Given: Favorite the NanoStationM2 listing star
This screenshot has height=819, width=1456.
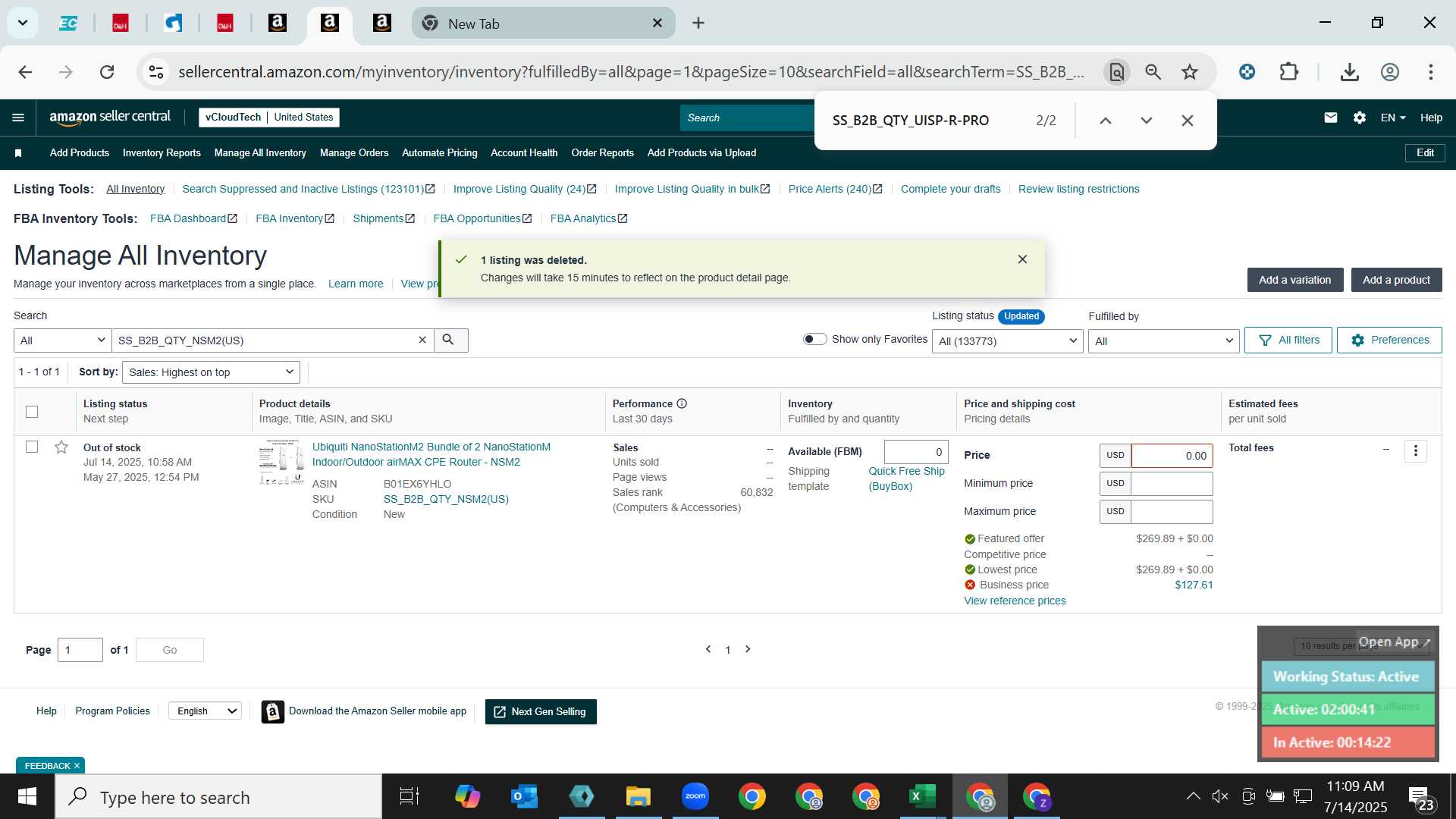Looking at the screenshot, I should [61, 447].
